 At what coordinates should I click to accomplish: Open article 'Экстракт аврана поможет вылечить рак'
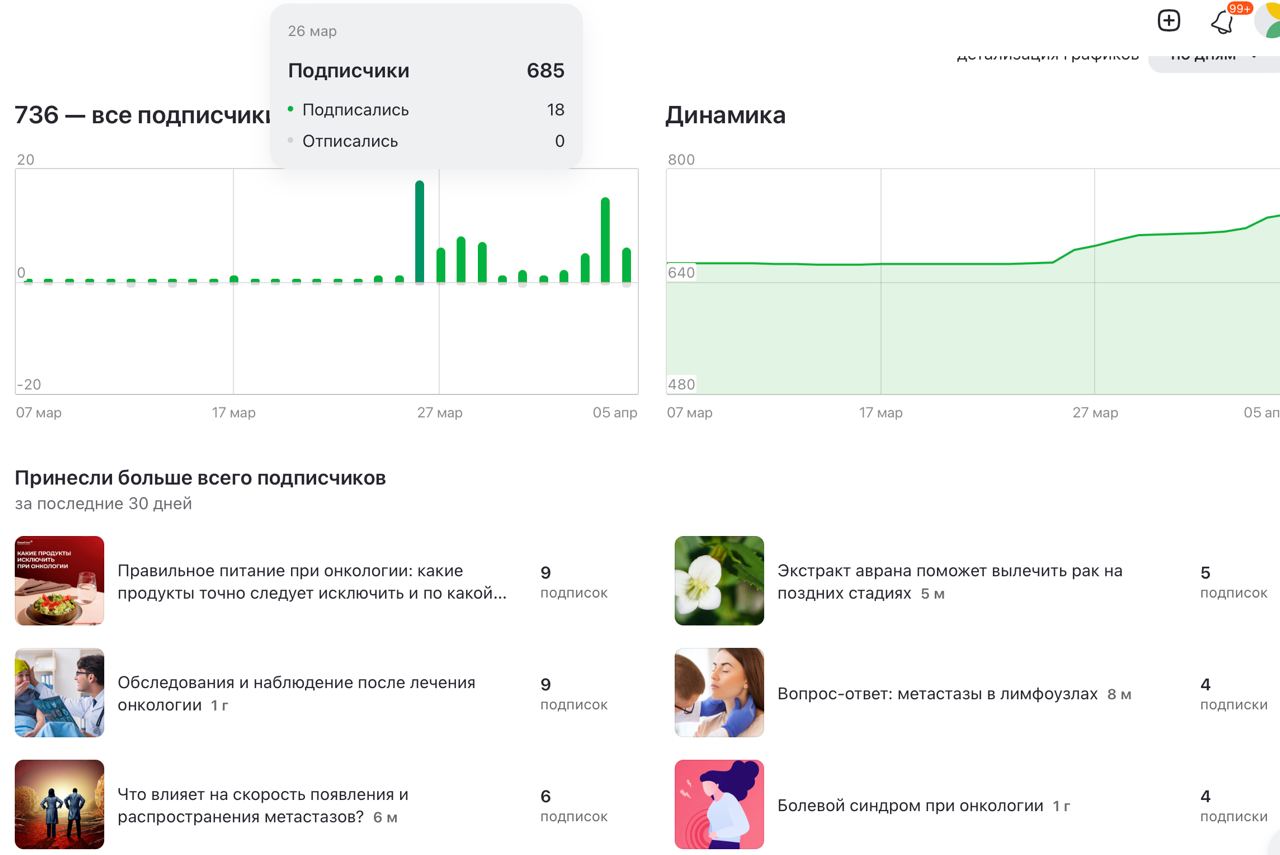pos(950,582)
